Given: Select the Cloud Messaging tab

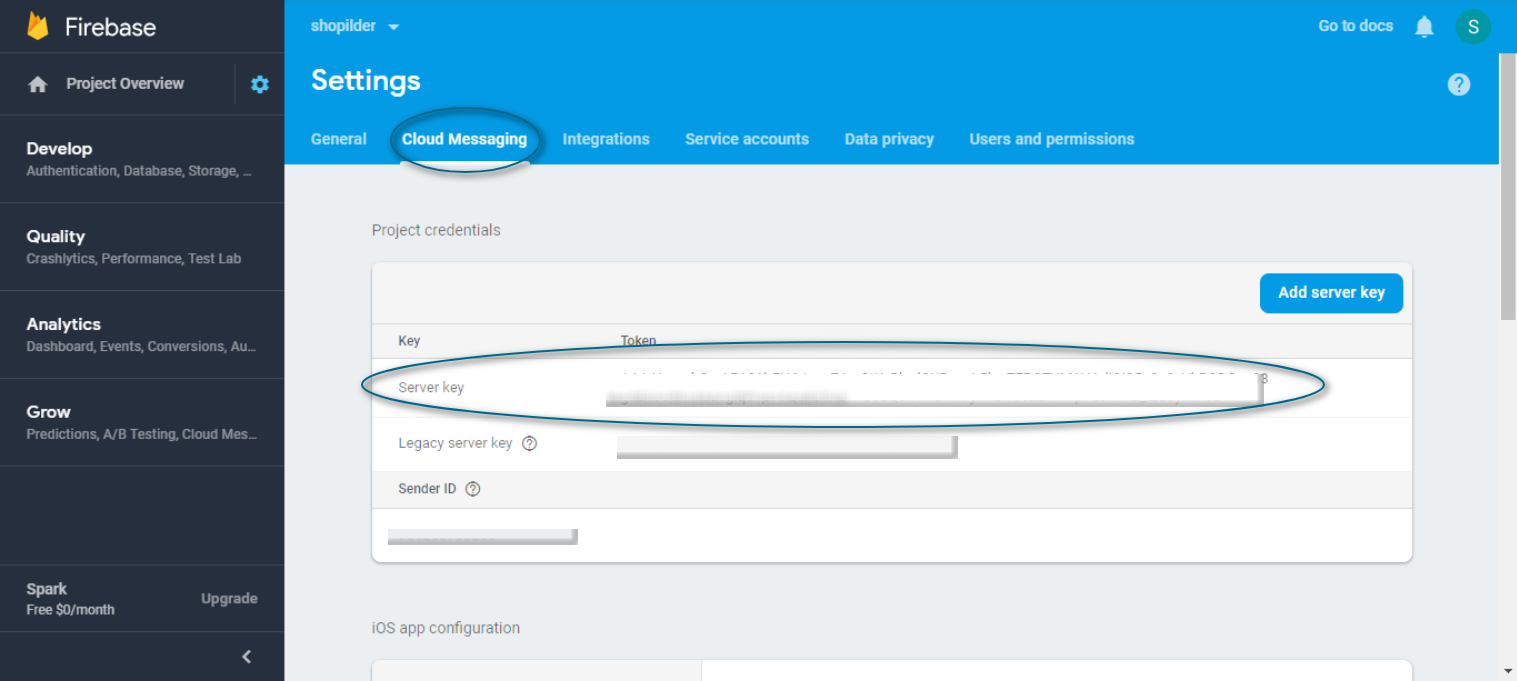Looking at the screenshot, I should 464,139.
